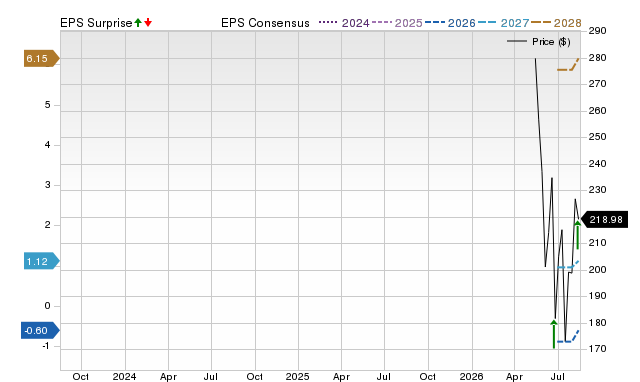Click the -0.60 dark blue EPS value tag
The width and height of the screenshot is (640, 382).
[x=40, y=330]
